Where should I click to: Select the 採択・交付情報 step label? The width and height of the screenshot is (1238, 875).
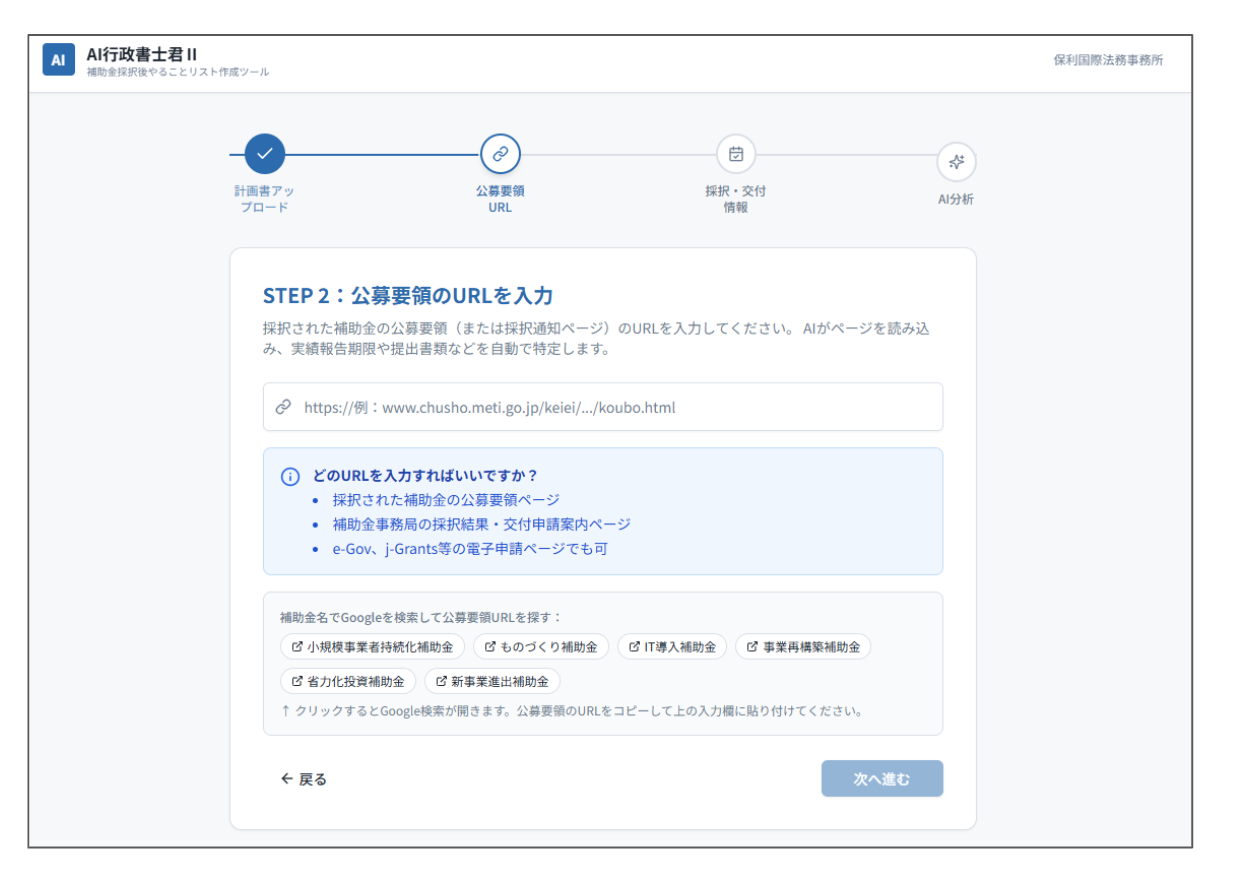pos(736,199)
